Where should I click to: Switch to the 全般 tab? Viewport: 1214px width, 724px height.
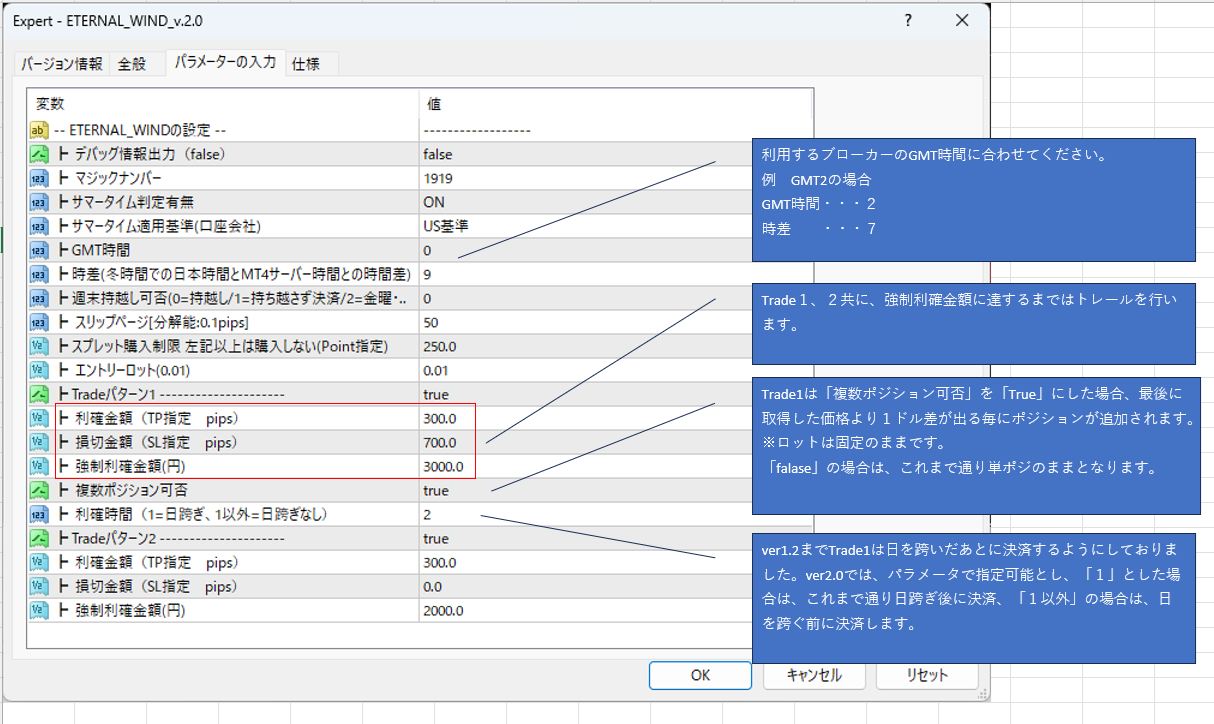132,64
